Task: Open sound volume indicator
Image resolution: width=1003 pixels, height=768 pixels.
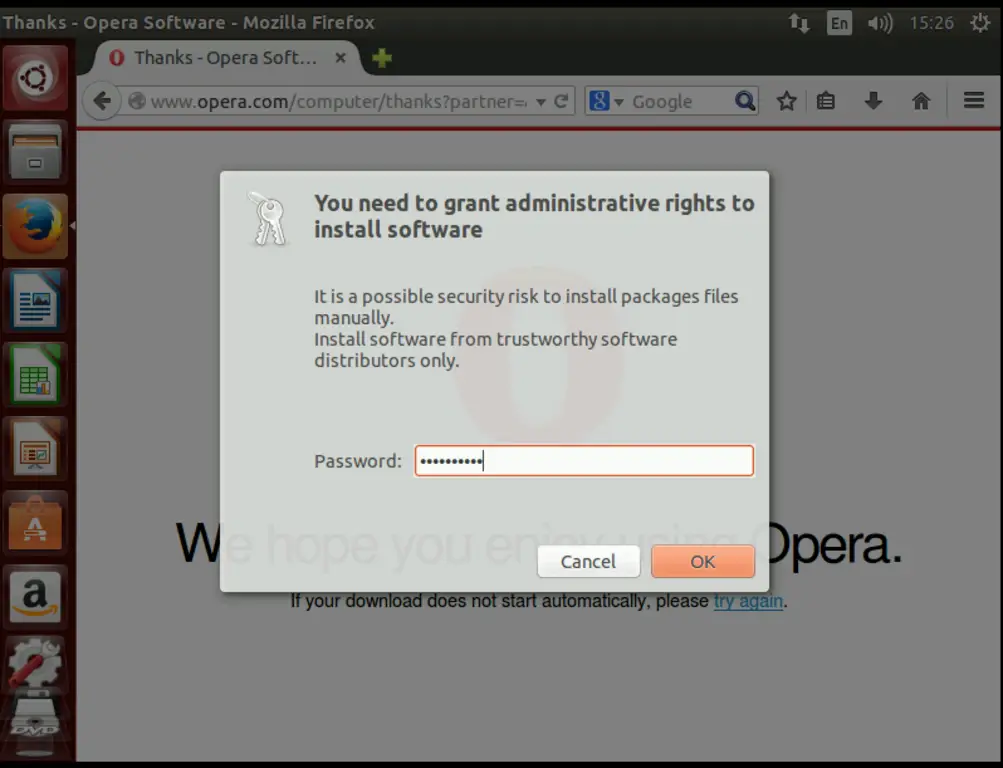Action: [x=880, y=24]
